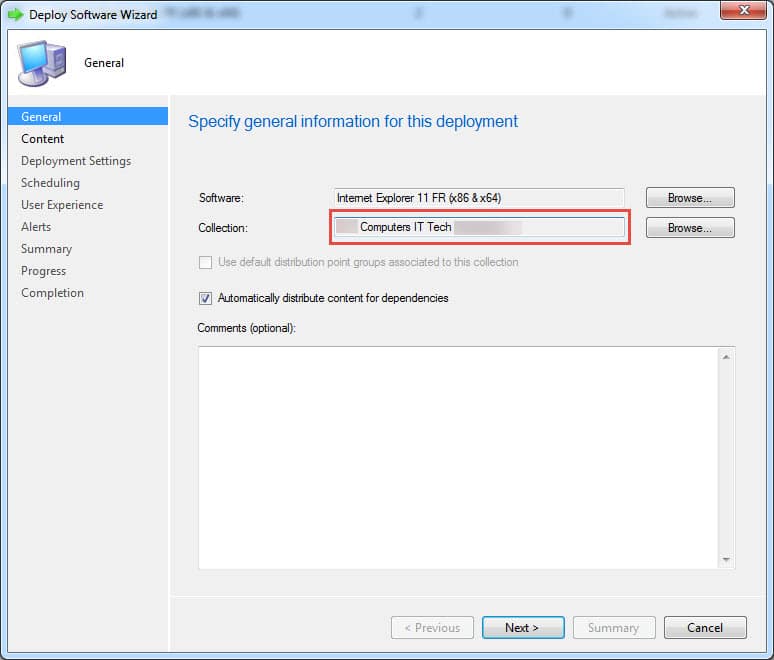Click the comments scrollbar up arrow
Viewport: 774px width, 660px height.
726,357
